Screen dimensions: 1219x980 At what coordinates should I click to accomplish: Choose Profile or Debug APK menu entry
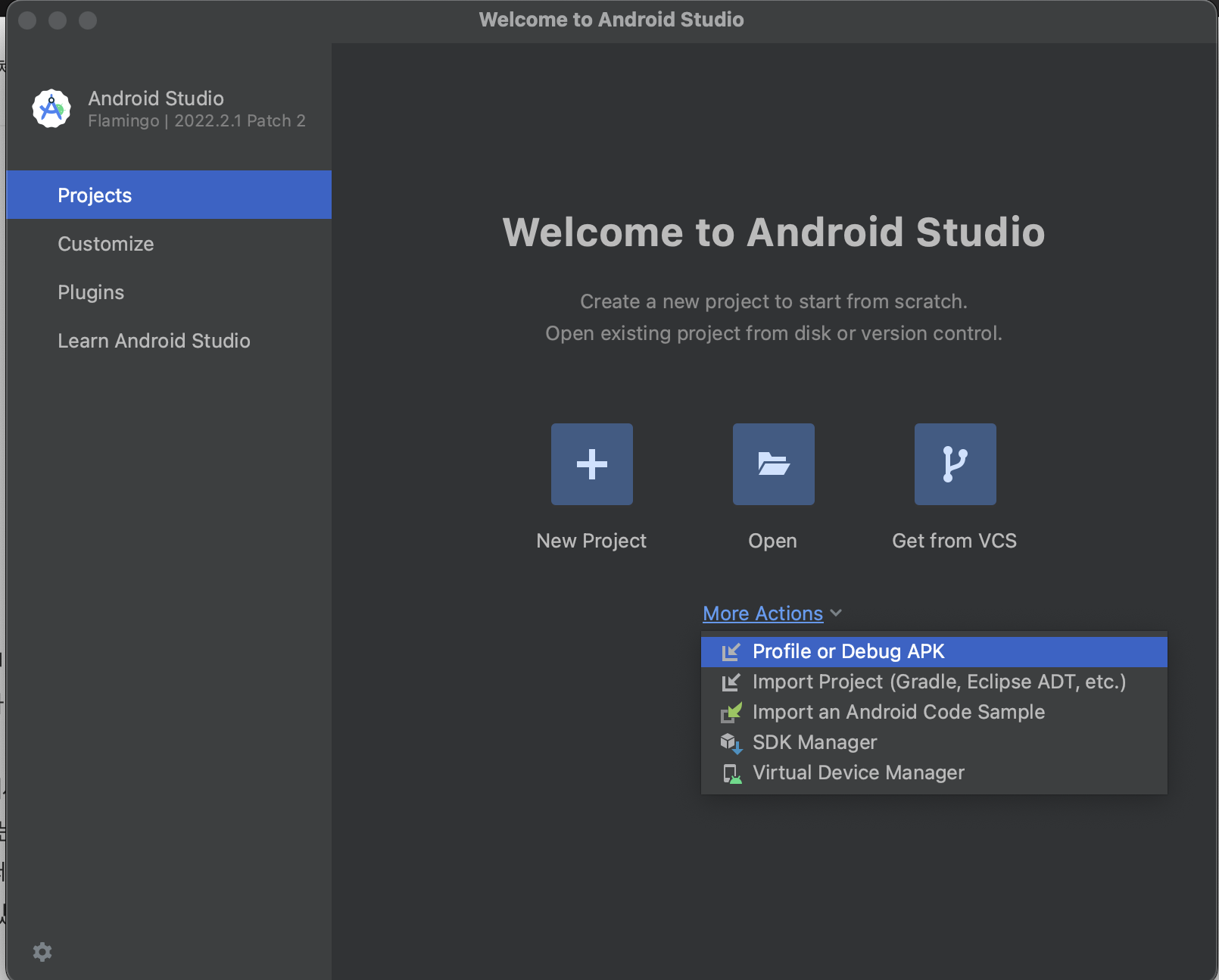(934, 652)
